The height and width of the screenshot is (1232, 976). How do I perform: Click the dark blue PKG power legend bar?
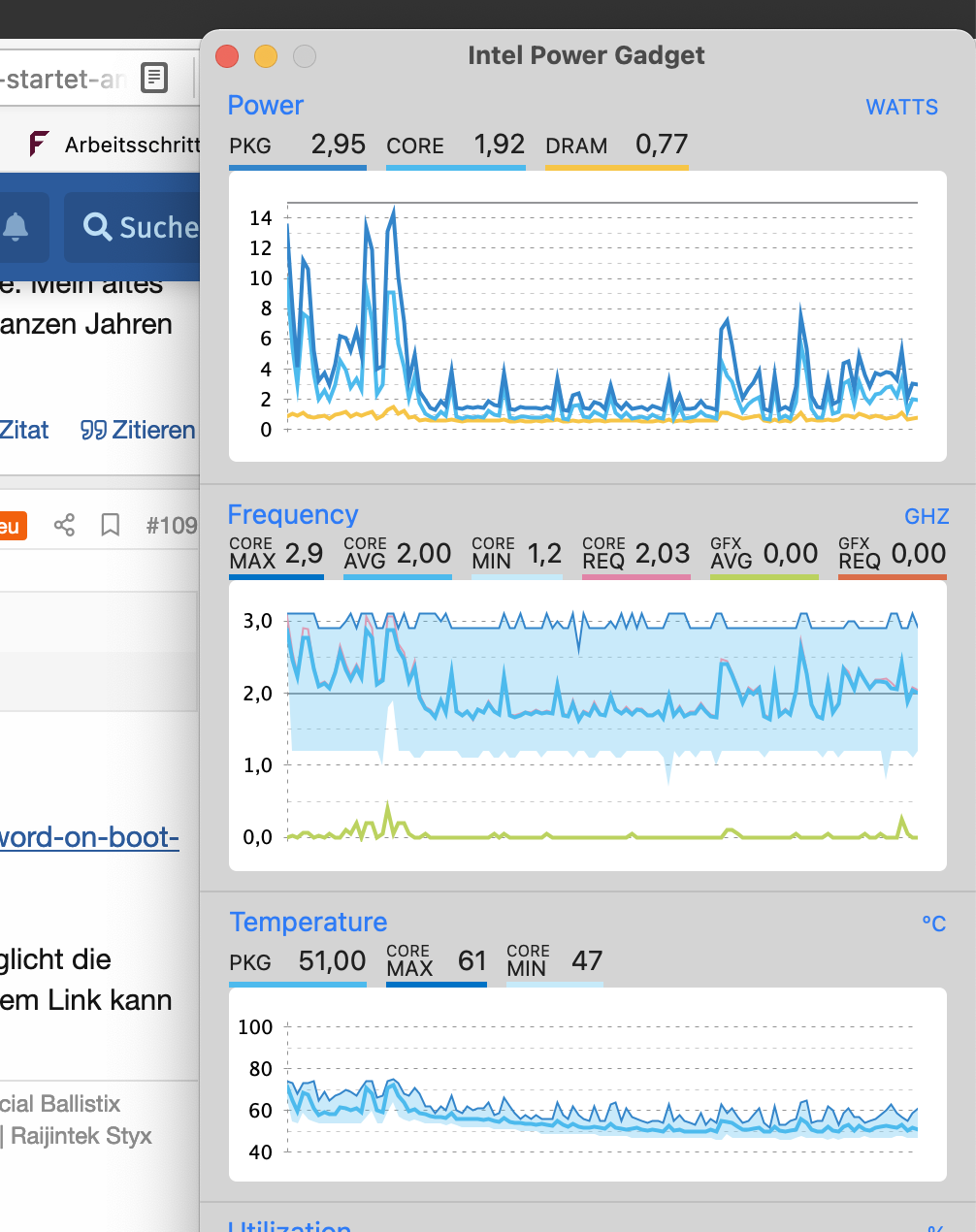(298, 168)
